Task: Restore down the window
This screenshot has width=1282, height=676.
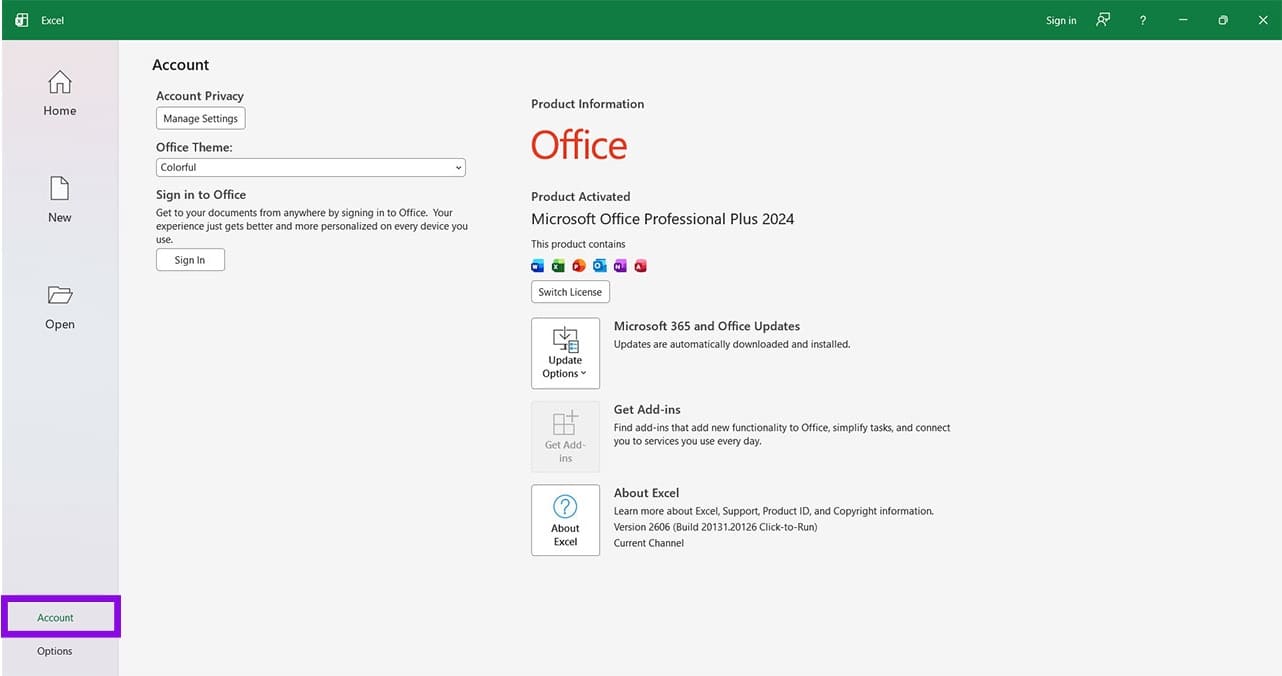Action: pos(1222,20)
